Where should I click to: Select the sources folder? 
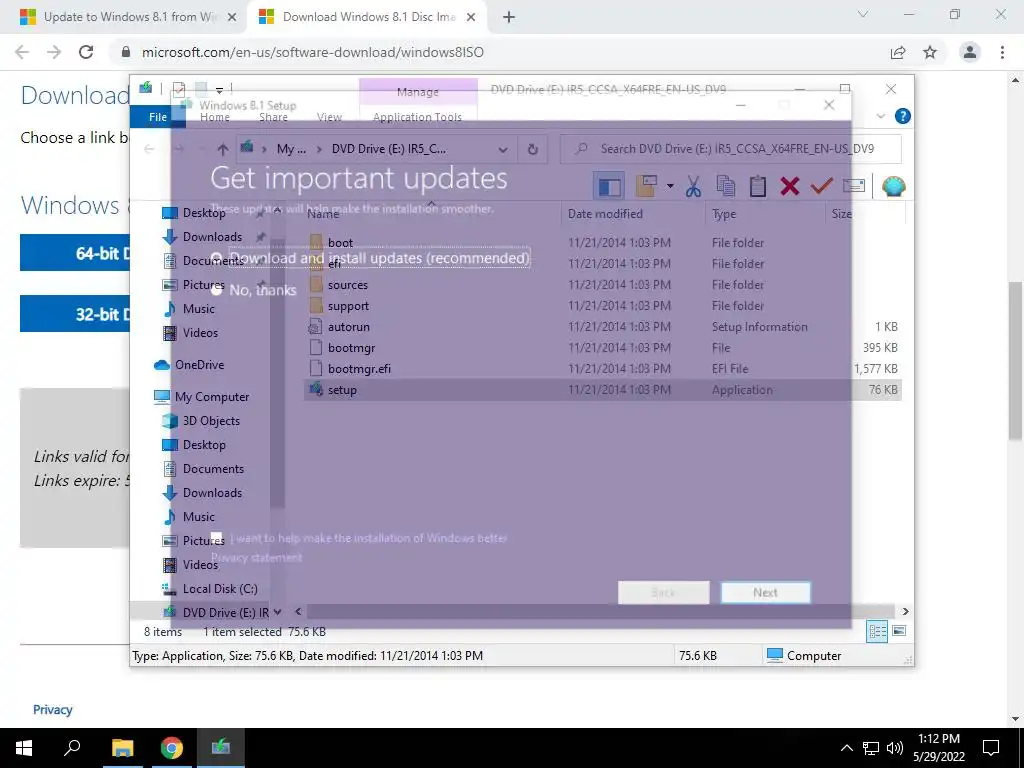click(347, 285)
